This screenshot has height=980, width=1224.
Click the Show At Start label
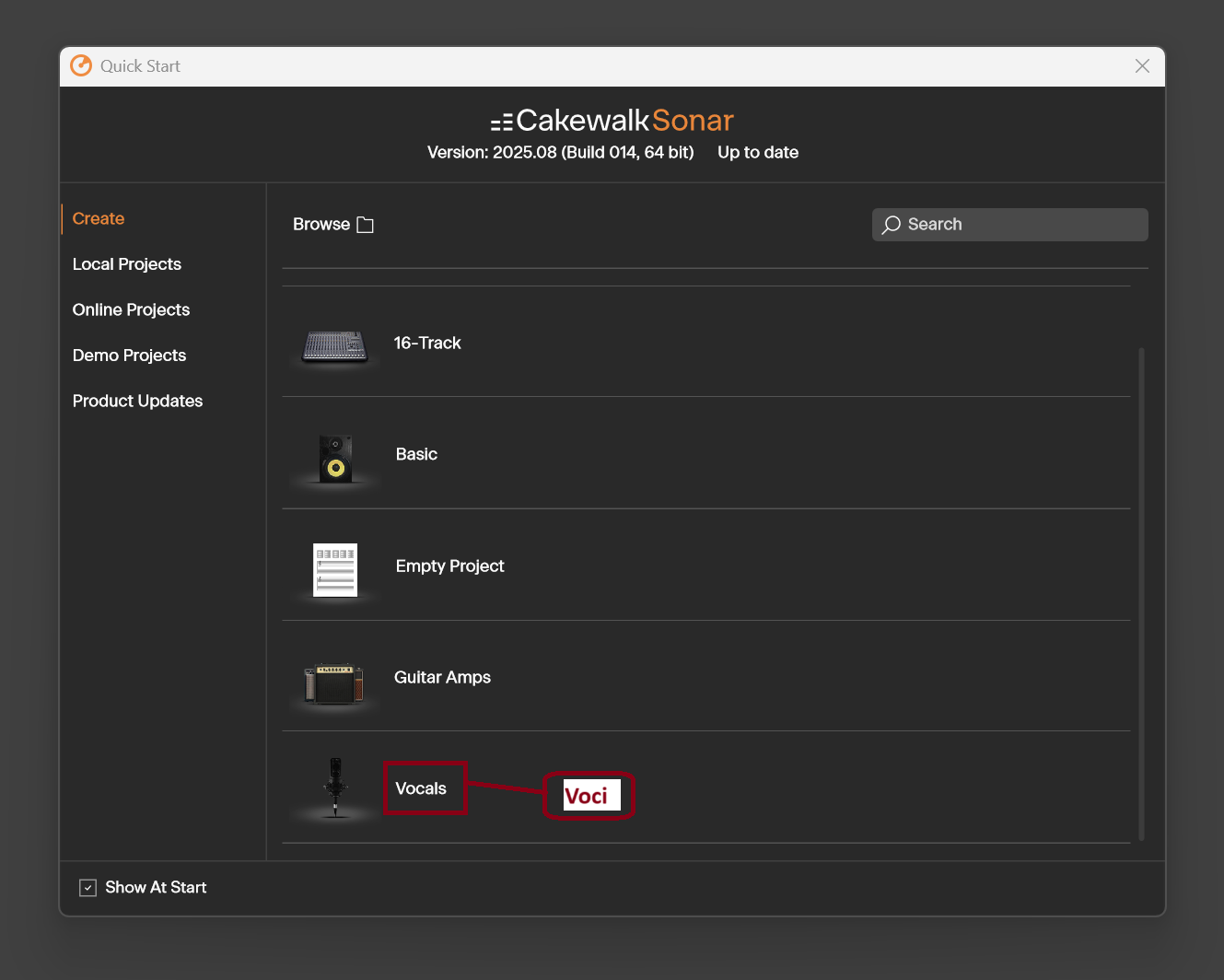click(156, 888)
